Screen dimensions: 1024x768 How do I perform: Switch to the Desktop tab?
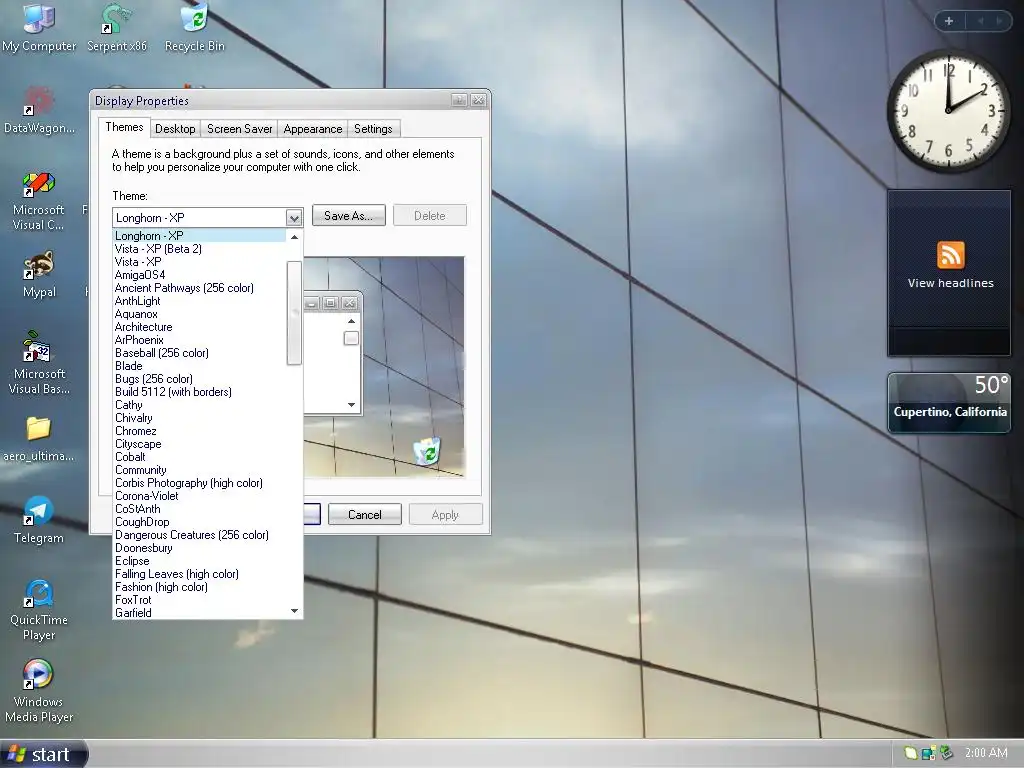[175, 129]
